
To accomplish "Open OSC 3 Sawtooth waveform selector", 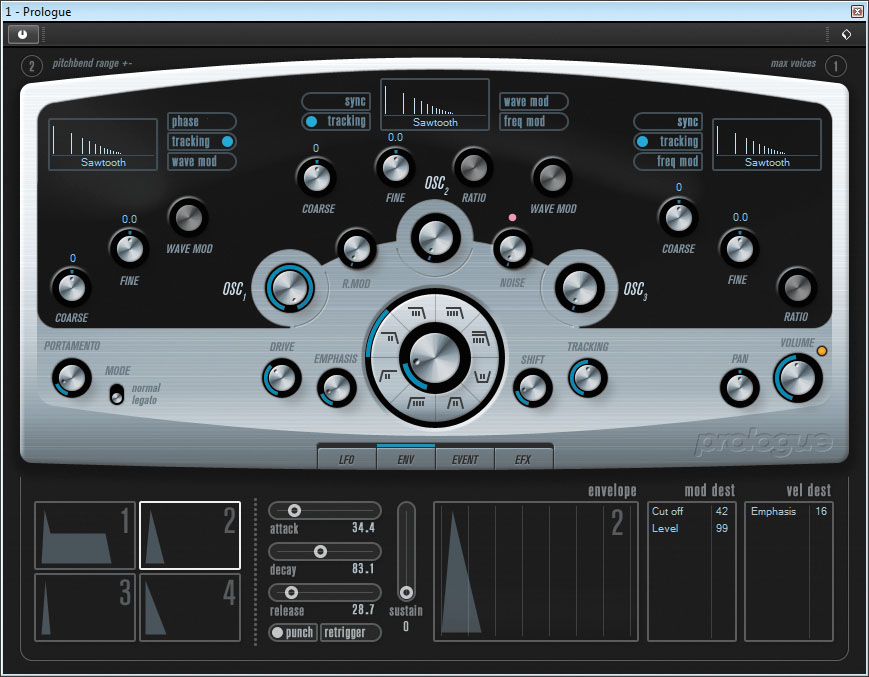I will click(x=766, y=144).
